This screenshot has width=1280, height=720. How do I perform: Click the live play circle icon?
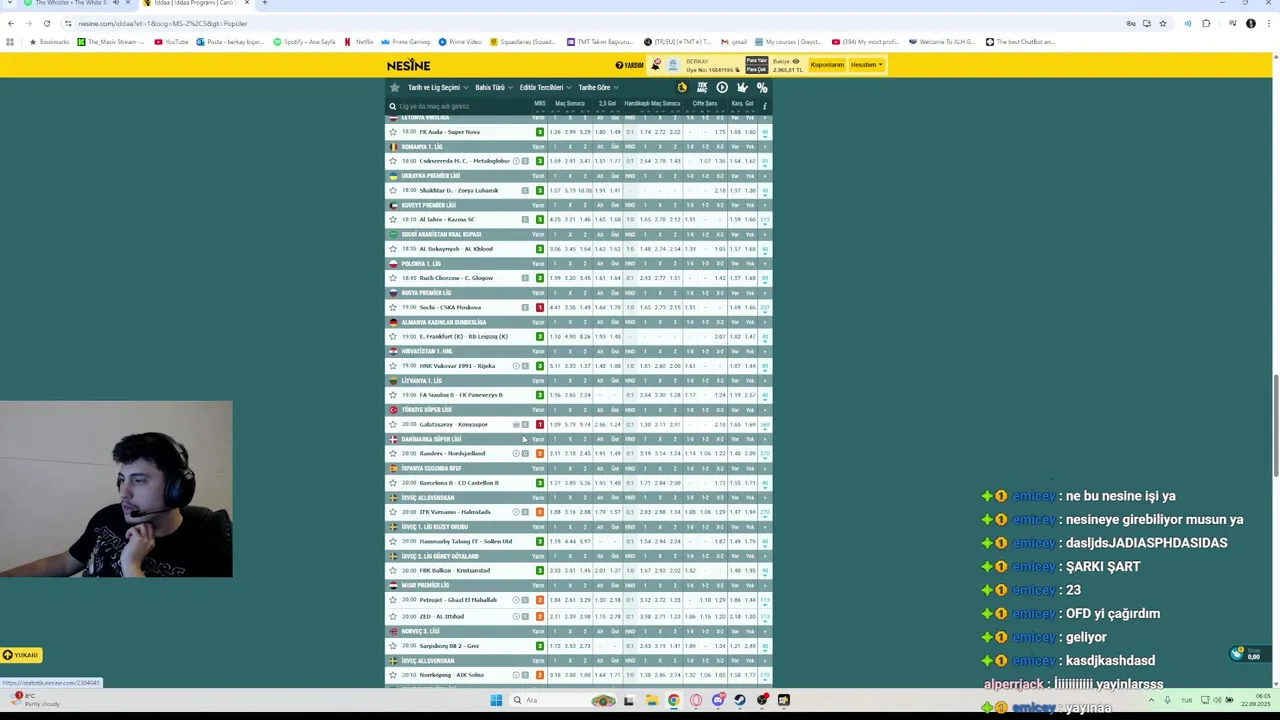tap(722, 87)
